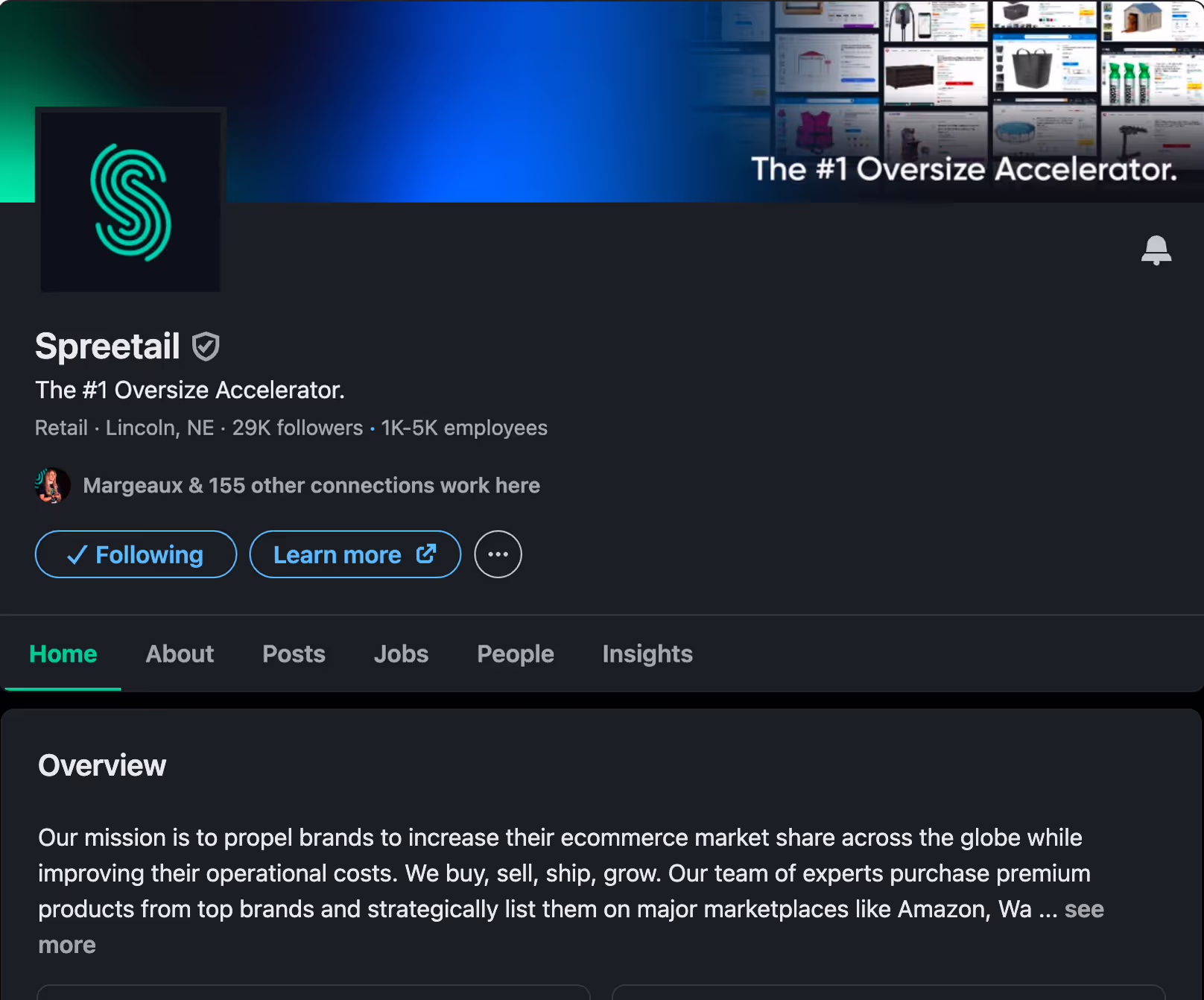The image size is (1204, 1000).
Task: Open the three-dot more options menu
Action: pos(498,554)
